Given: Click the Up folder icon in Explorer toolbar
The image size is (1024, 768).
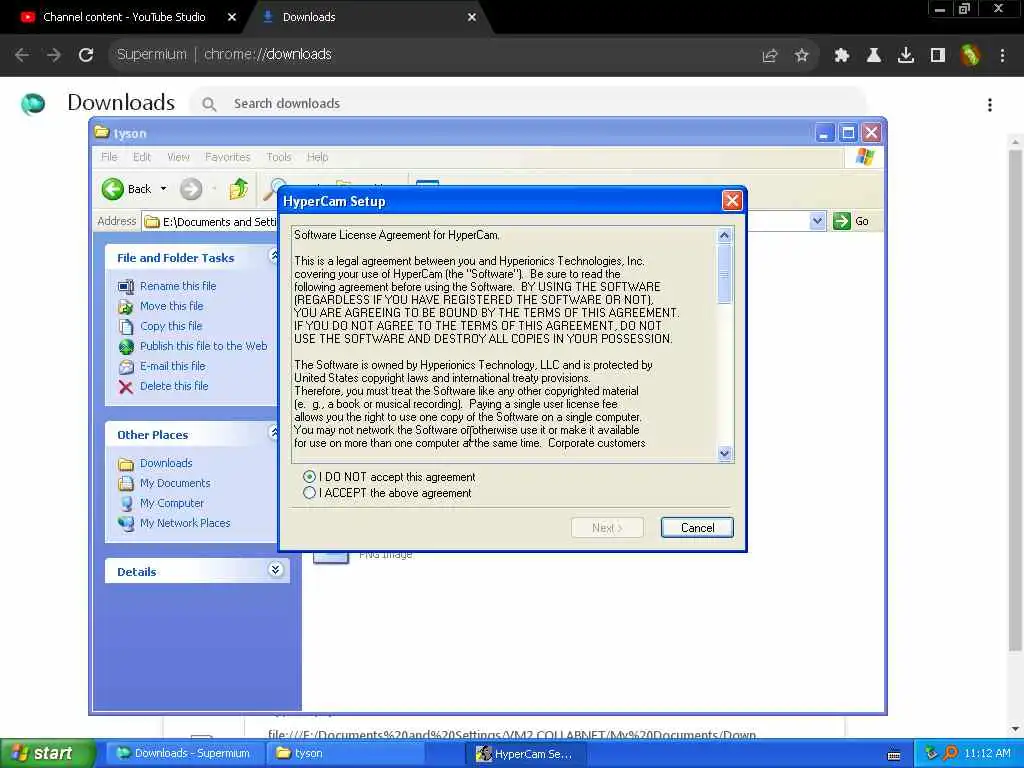Looking at the screenshot, I should click(238, 189).
